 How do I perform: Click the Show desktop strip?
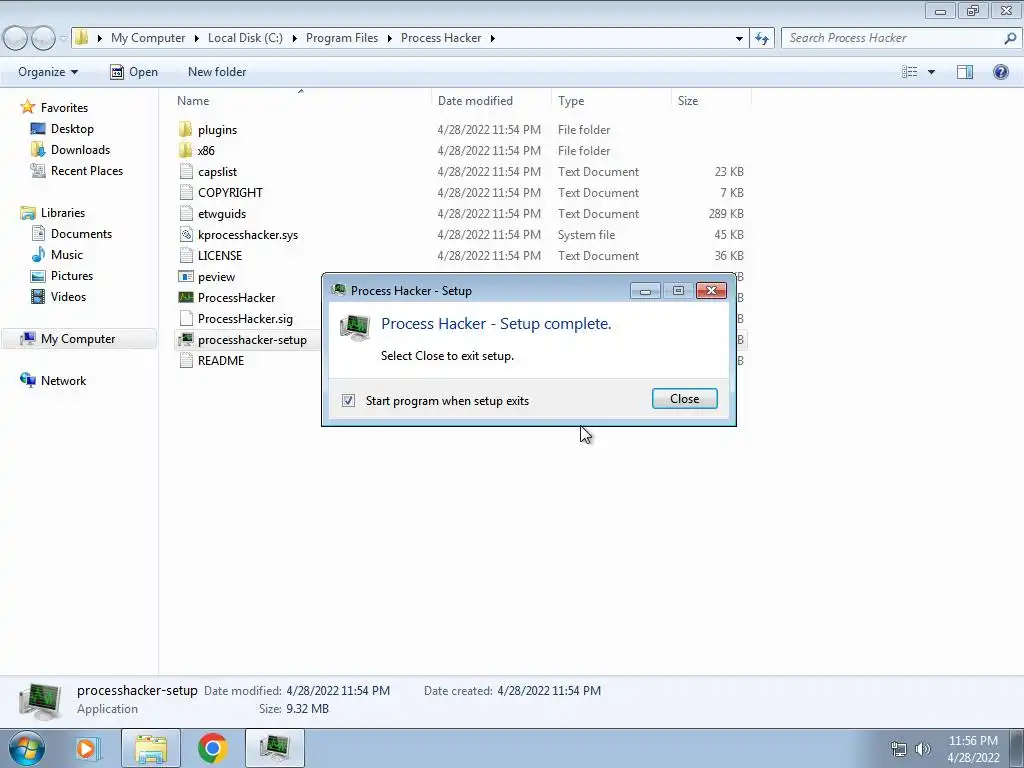click(1016, 748)
